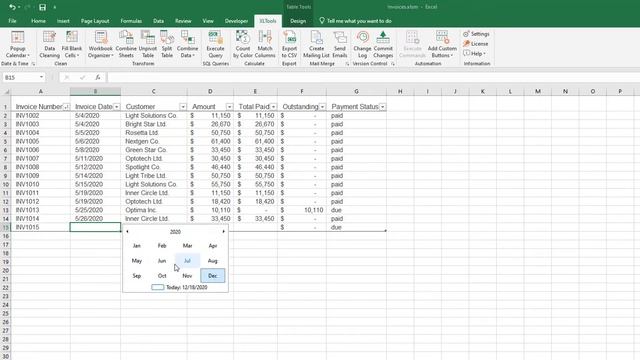Image resolution: width=640 pixels, height=360 pixels.
Task: Expand the Total Paid column filter
Action: [273, 107]
